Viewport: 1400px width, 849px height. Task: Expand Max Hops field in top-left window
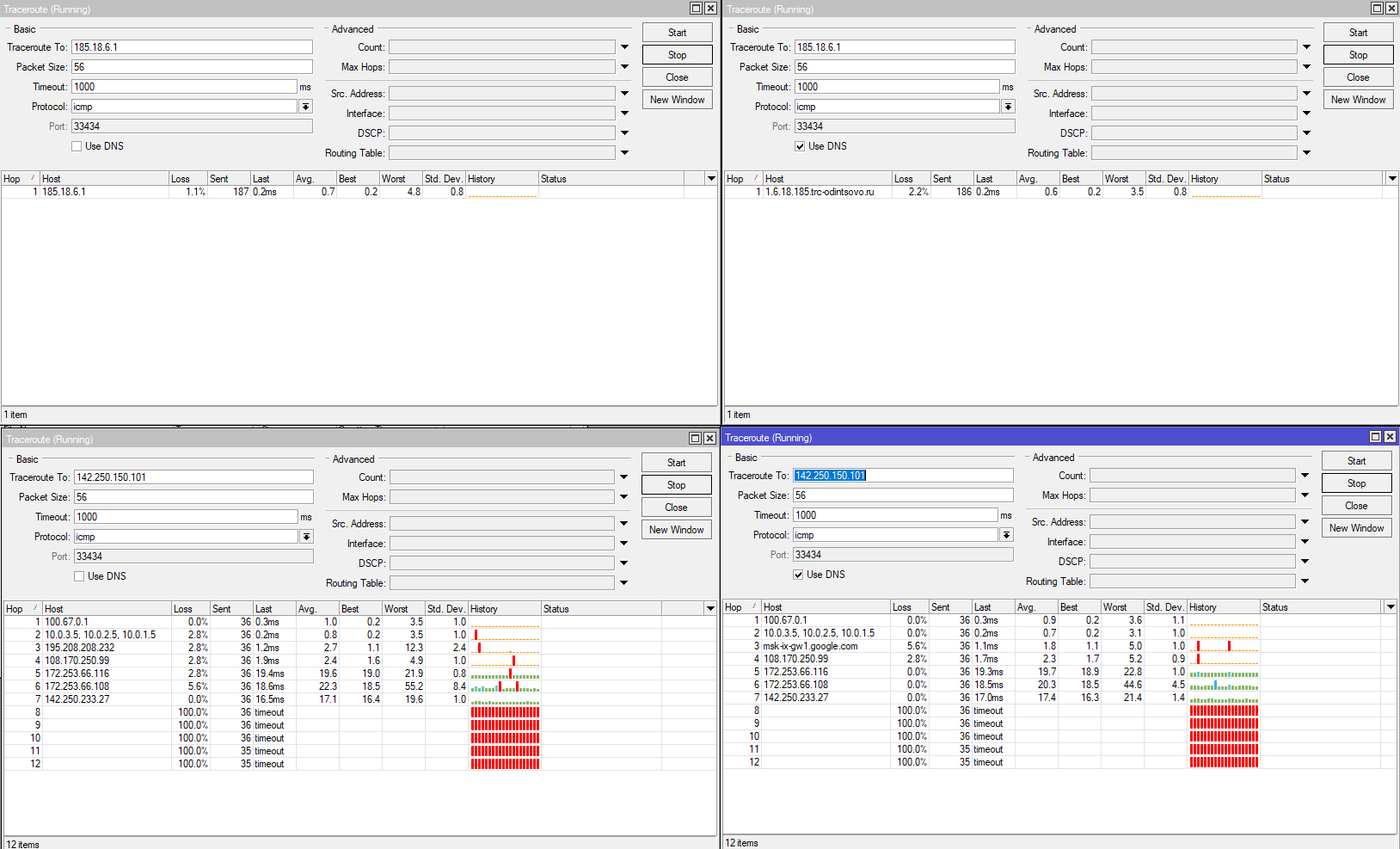click(624, 67)
